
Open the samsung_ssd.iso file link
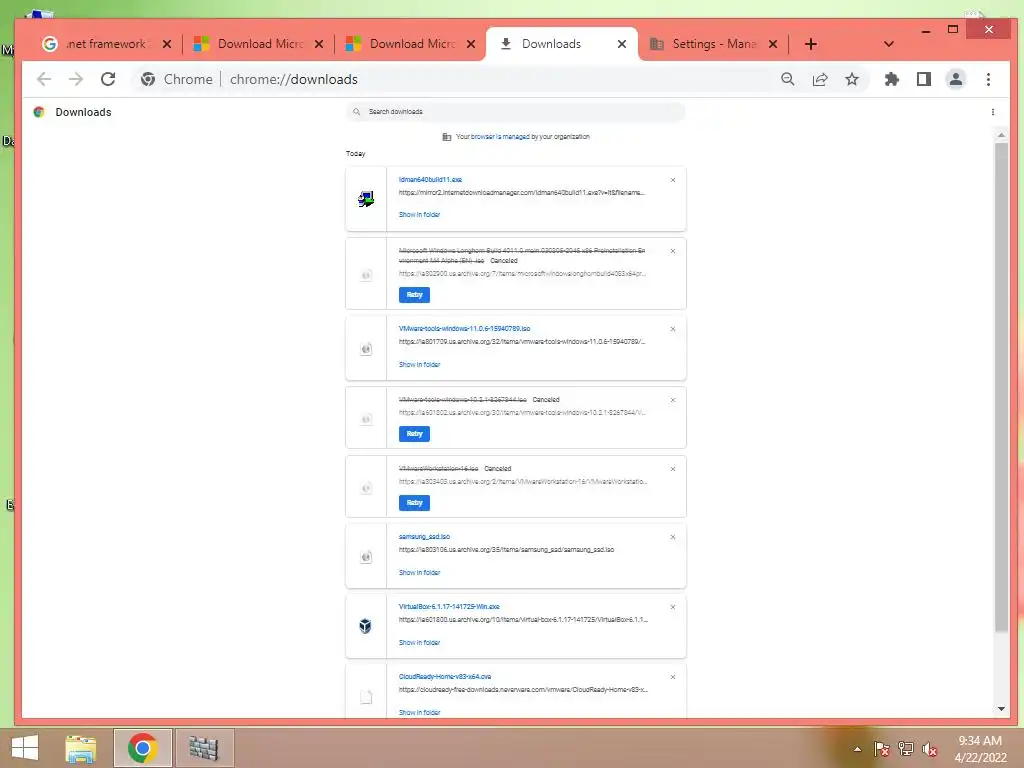424,537
